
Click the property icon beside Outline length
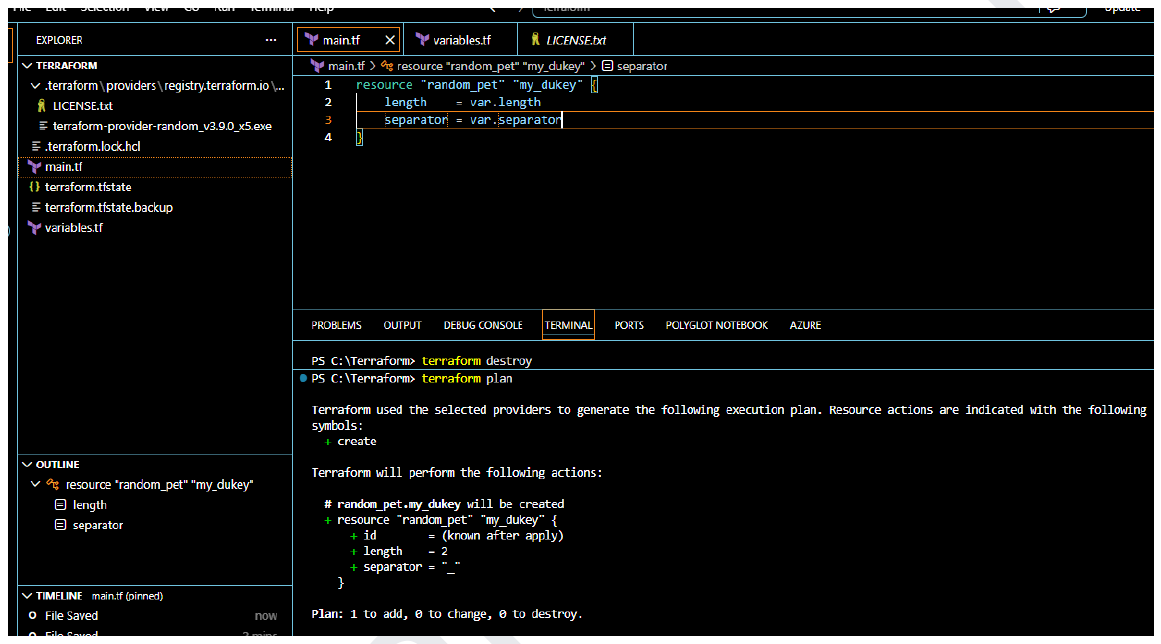pos(61,505)
